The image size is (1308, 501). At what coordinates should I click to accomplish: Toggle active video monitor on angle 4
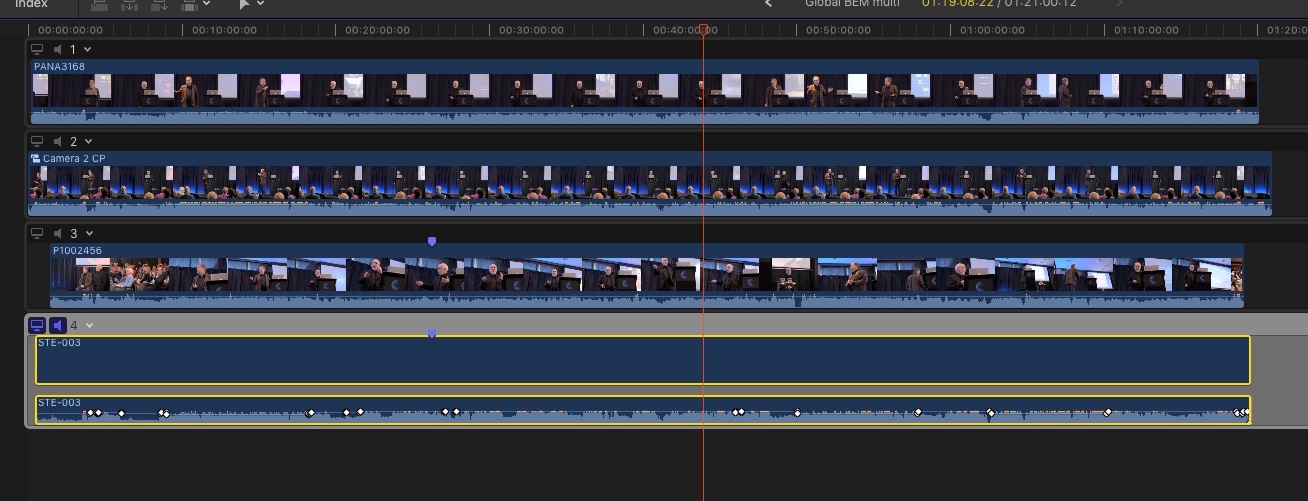(37, 325)
